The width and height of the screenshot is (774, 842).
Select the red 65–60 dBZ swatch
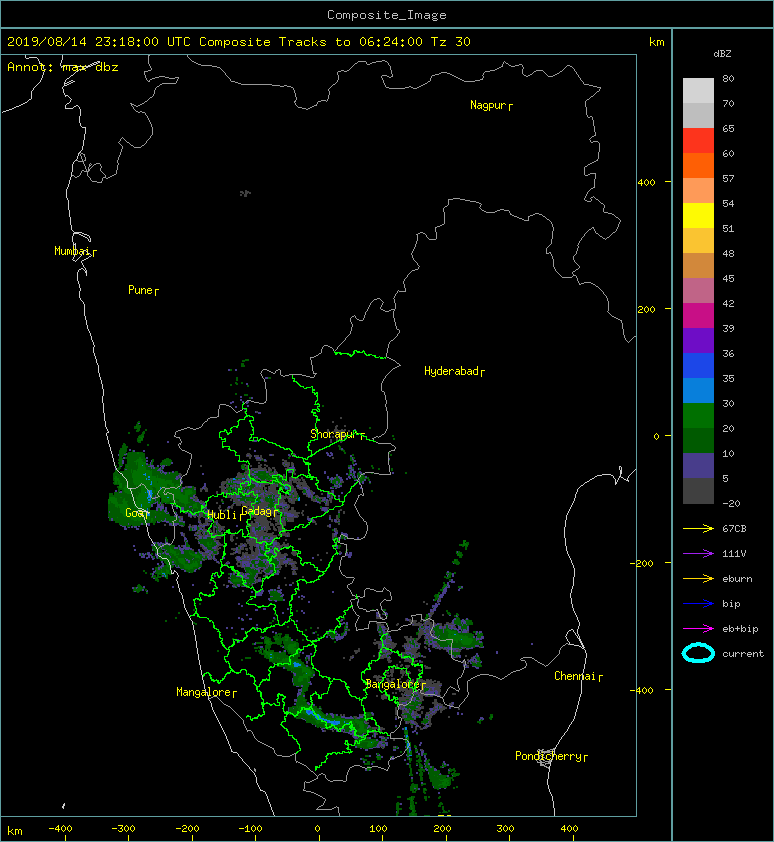(698, 141)
